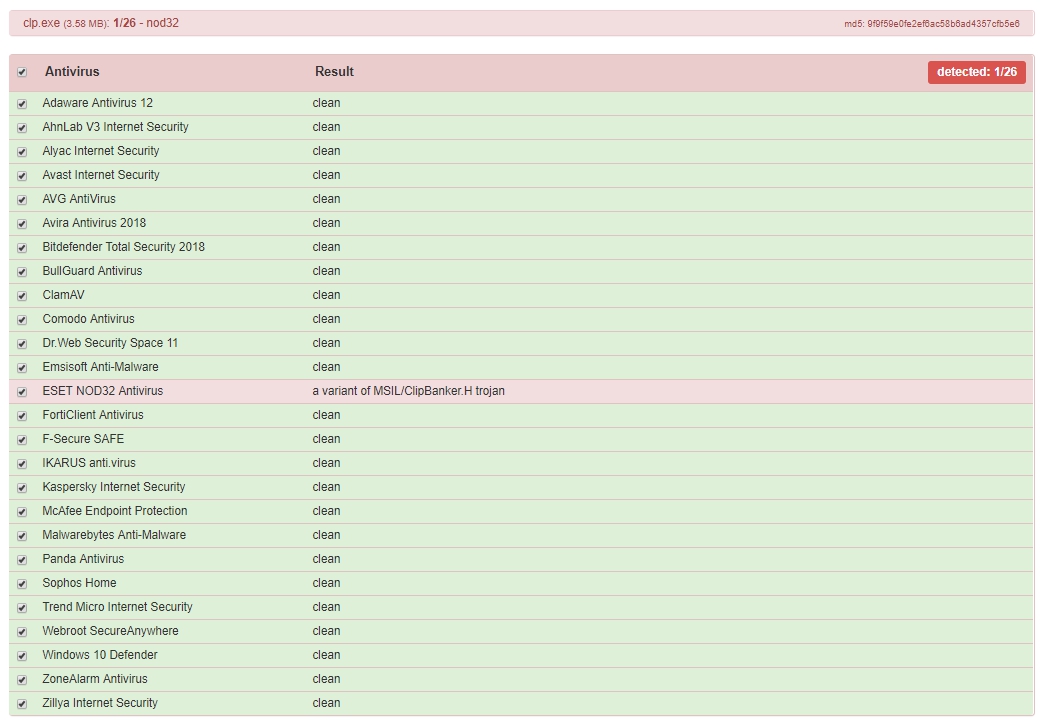
Task: Toggle the Trend Micro Internet Security checkbox
Action: pos(22,608)
